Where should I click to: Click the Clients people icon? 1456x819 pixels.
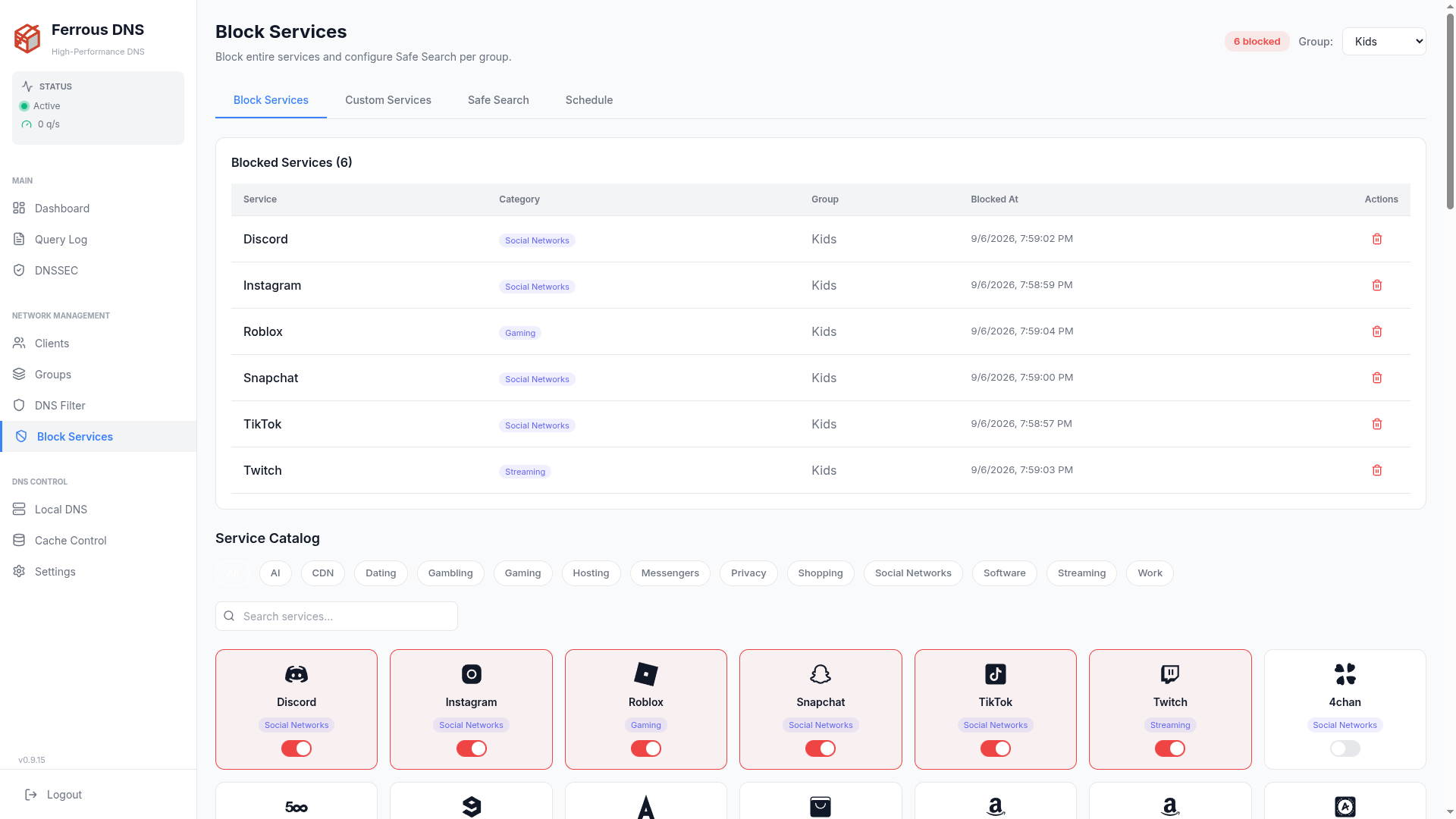point(19,343)
